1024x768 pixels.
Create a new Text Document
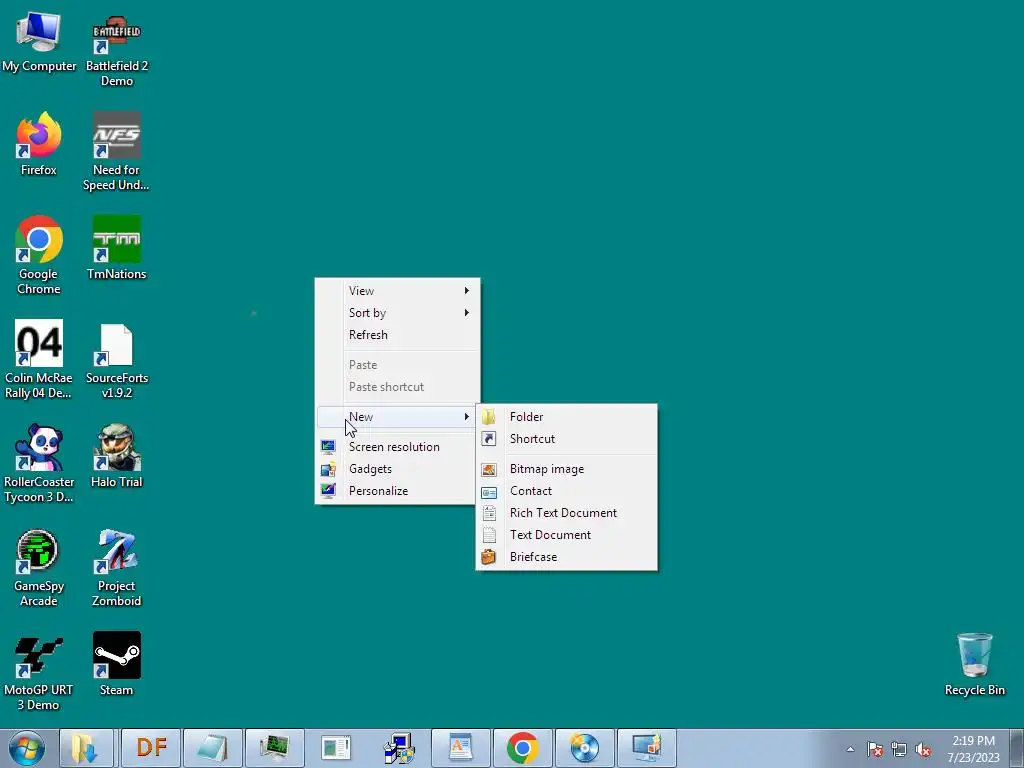click(566, 535)
